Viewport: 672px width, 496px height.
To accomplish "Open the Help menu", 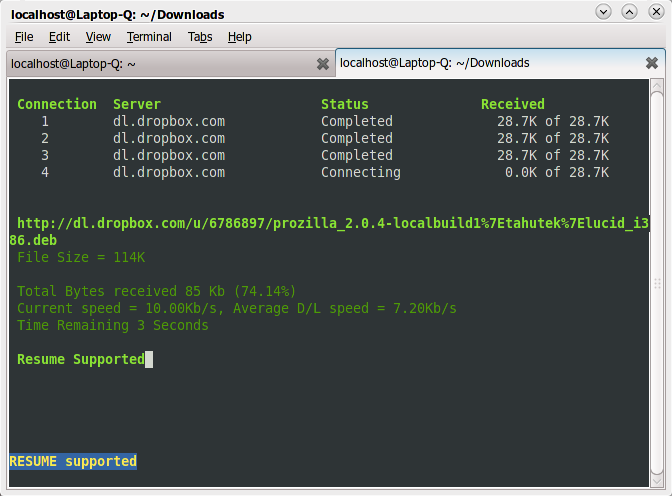I will pos(239,37).
